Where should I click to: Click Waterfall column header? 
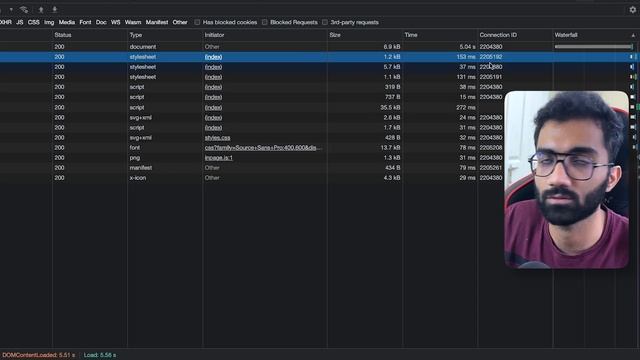tap(566, 35)
